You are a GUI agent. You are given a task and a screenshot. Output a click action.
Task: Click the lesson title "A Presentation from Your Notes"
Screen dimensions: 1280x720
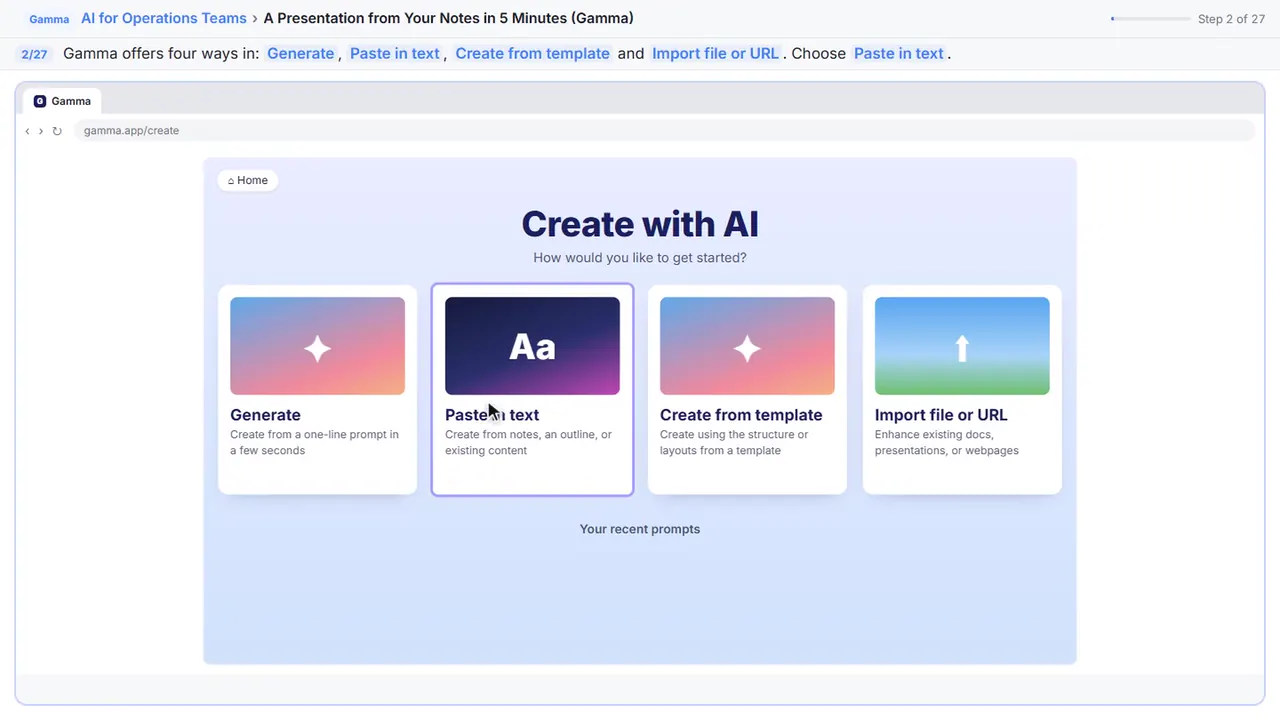[x=448, y=18]
